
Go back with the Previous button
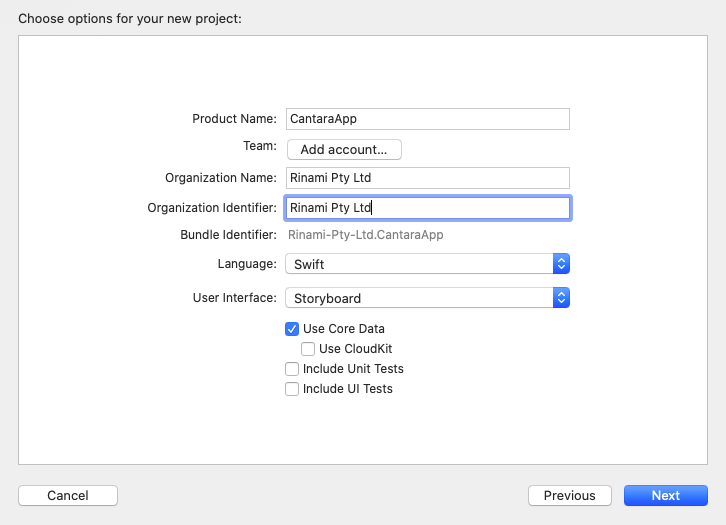point(569,496)
